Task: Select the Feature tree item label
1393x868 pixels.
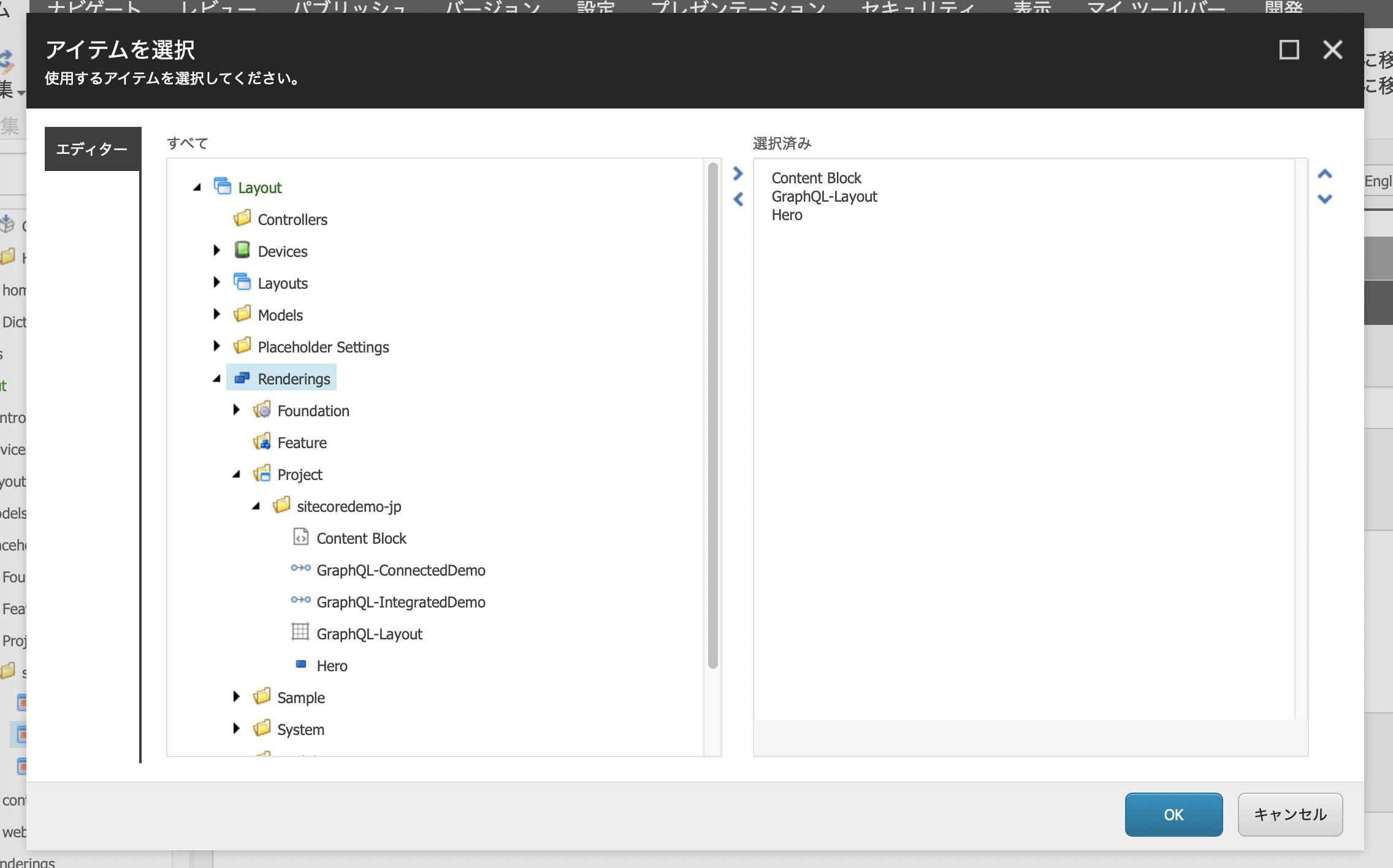Action: (302, 443)
